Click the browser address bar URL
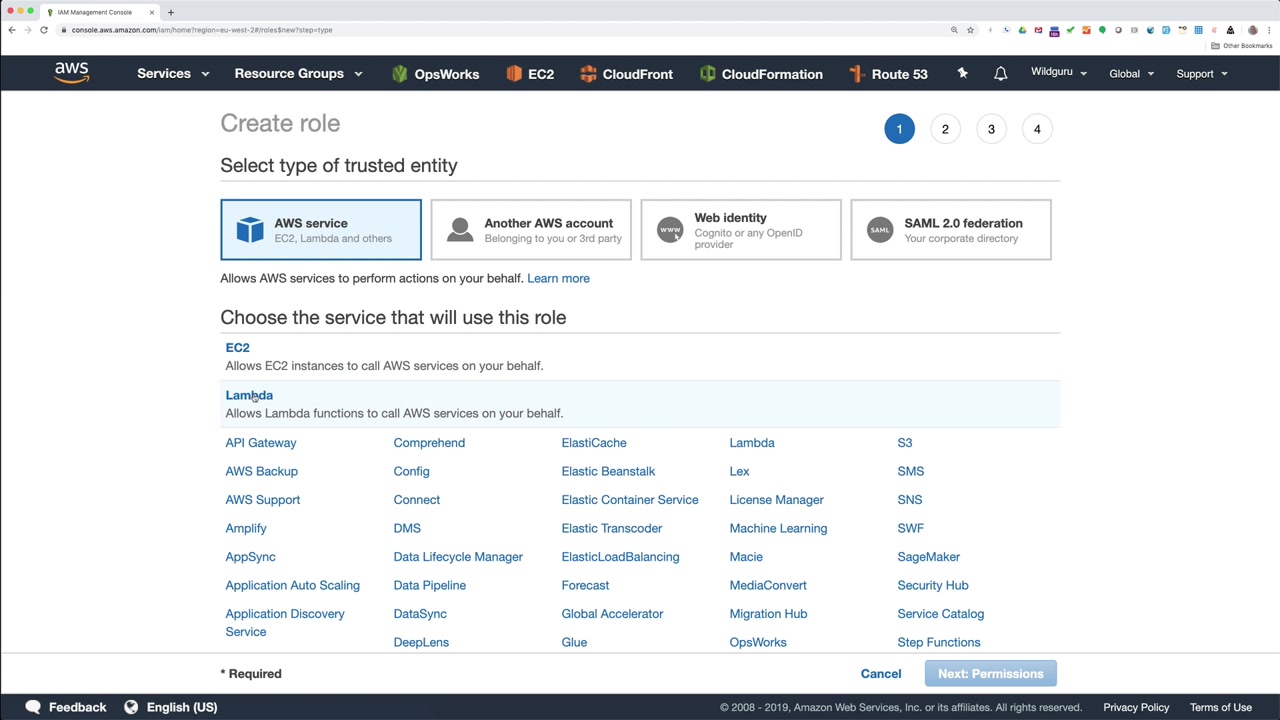Image resolution: width=1280 pixels, height=720 pixels. coord(202,30)
